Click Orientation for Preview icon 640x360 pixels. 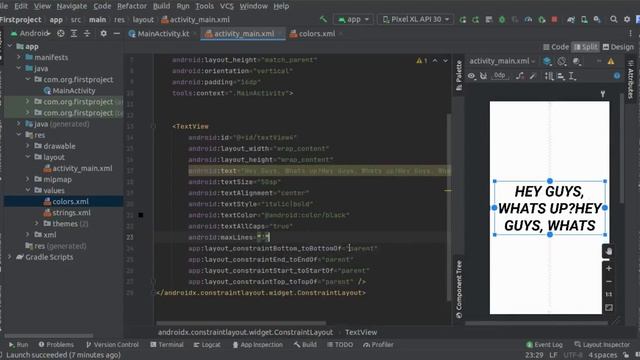tap(562, 61)
